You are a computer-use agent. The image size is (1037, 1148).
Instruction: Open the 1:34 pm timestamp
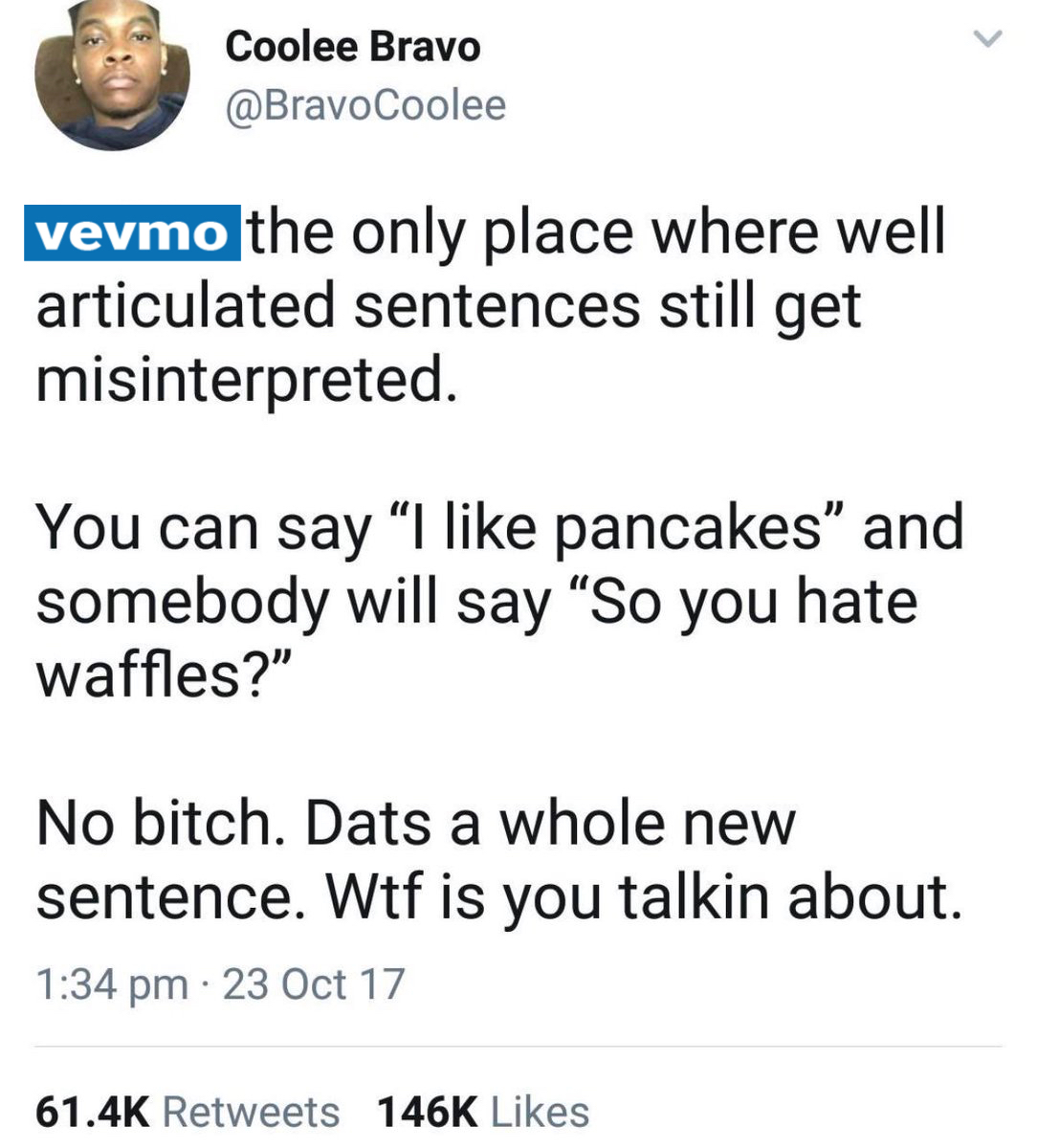pyautogui.click(x=111, y=984)
